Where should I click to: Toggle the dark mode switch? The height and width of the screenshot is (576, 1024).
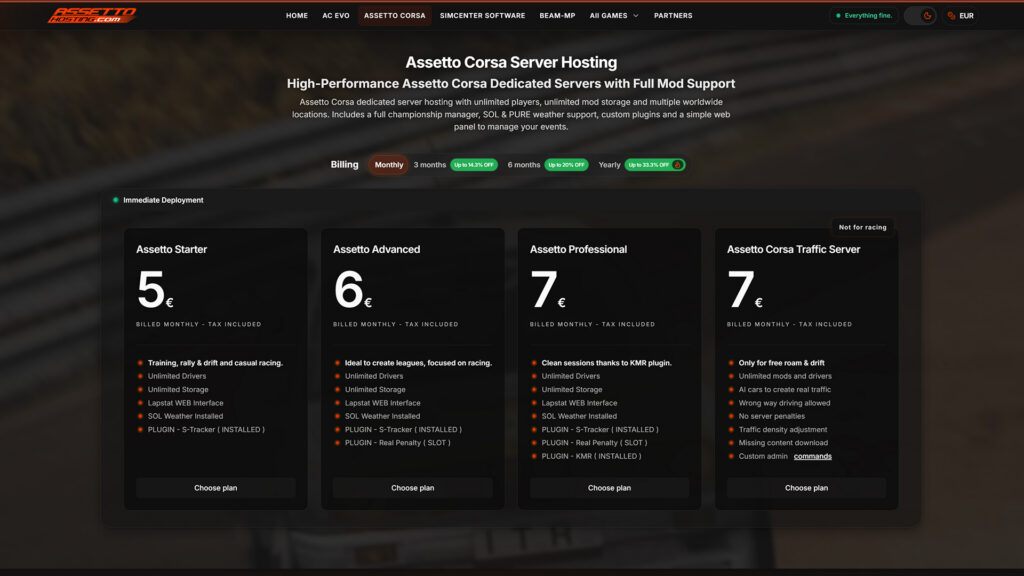click(x=918, y=16)
